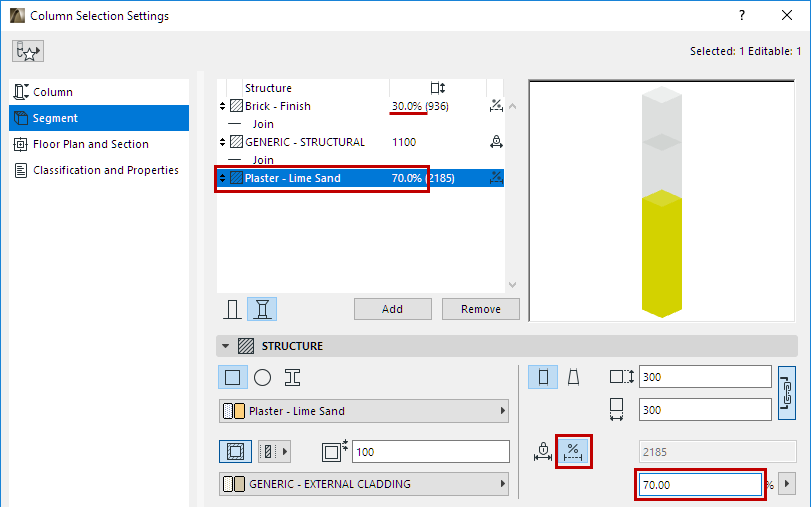The image size is (811, 507).
Task: Click the 1100 length value
Action: point(404,142)
